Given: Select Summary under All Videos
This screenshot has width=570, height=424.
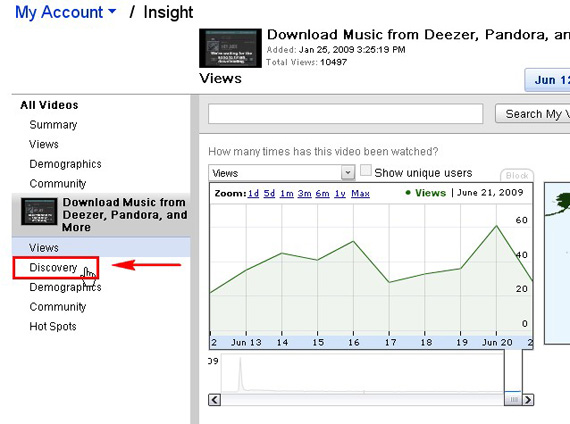Looking at the screenshot, I should click(x=53, y=125).
